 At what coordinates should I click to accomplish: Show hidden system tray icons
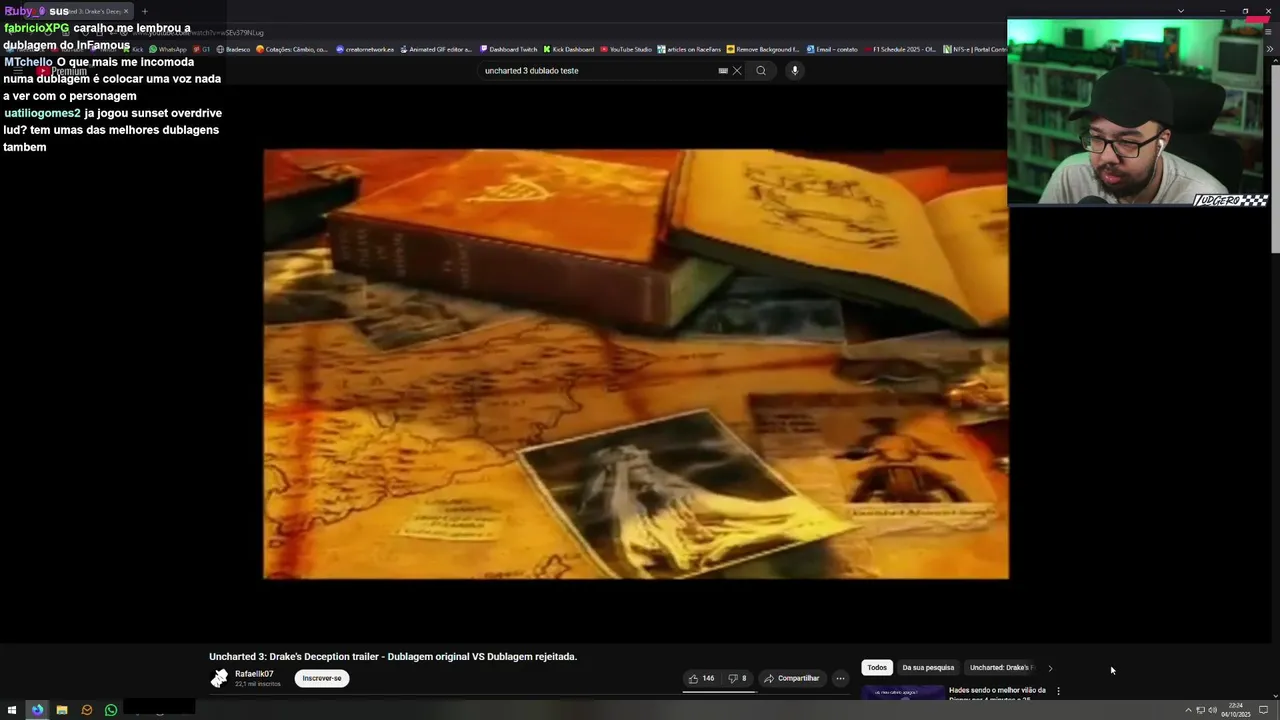(1188, 710)
